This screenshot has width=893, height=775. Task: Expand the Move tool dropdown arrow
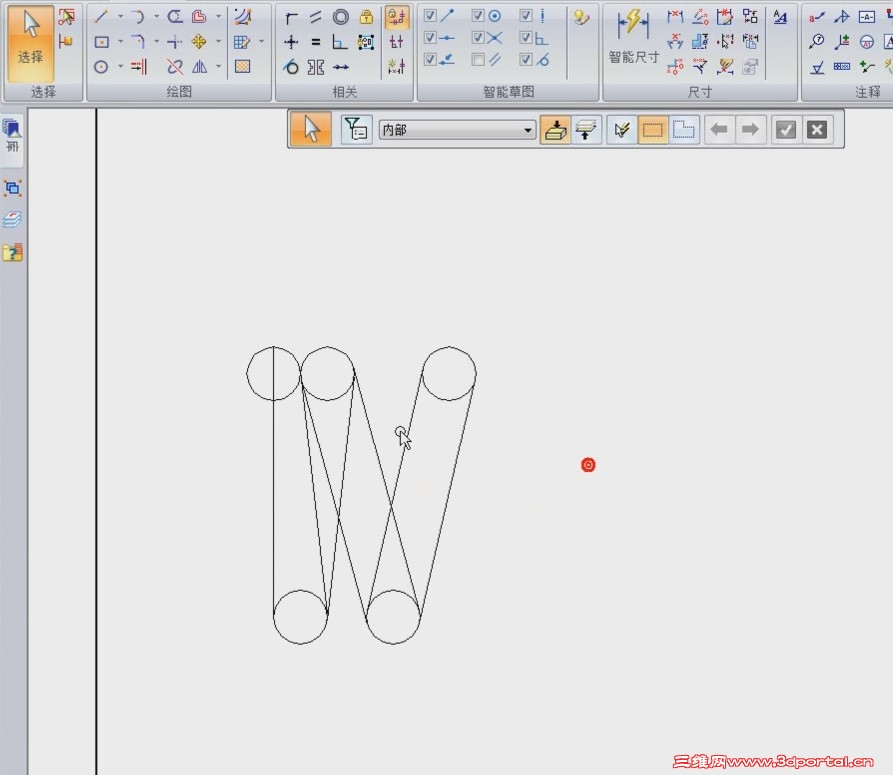(218, 42)
